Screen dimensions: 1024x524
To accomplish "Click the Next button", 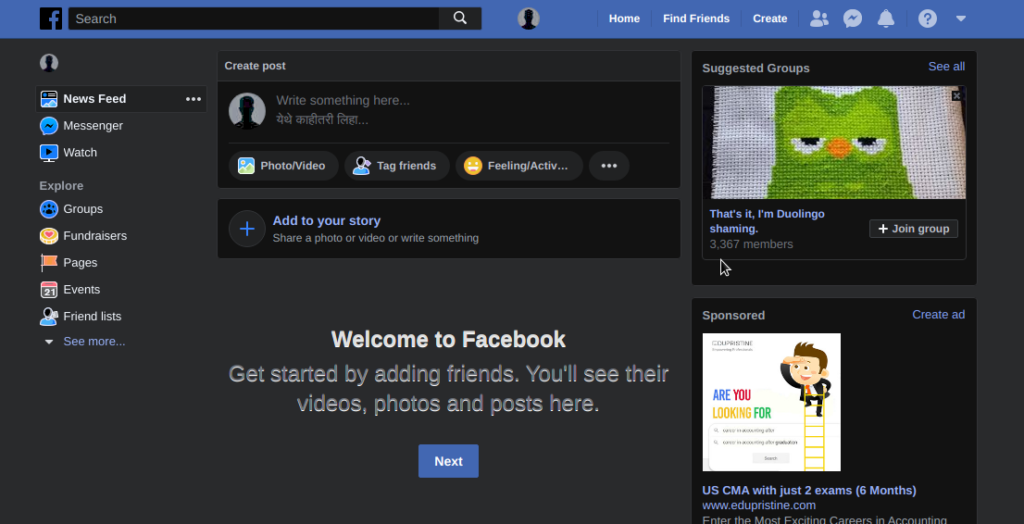I will (449, 461).
